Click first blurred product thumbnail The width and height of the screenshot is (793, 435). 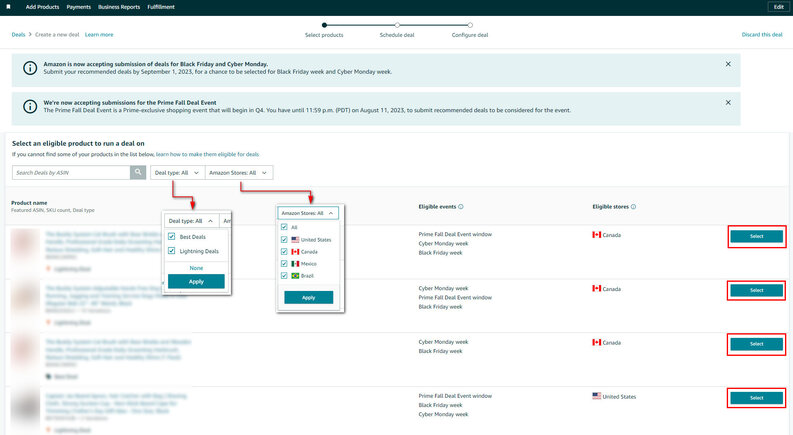(x=25, y=243)
